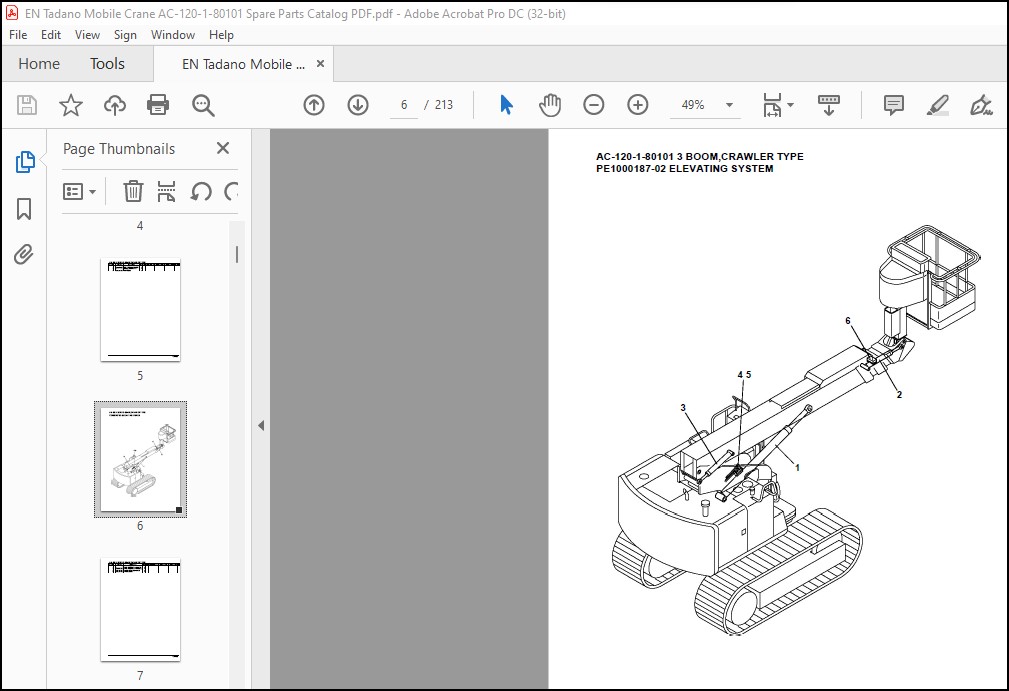Screen dimensions: 1009x691
Task: Close the EN Tadano Mobile document tab
Action: click(320, 64)
